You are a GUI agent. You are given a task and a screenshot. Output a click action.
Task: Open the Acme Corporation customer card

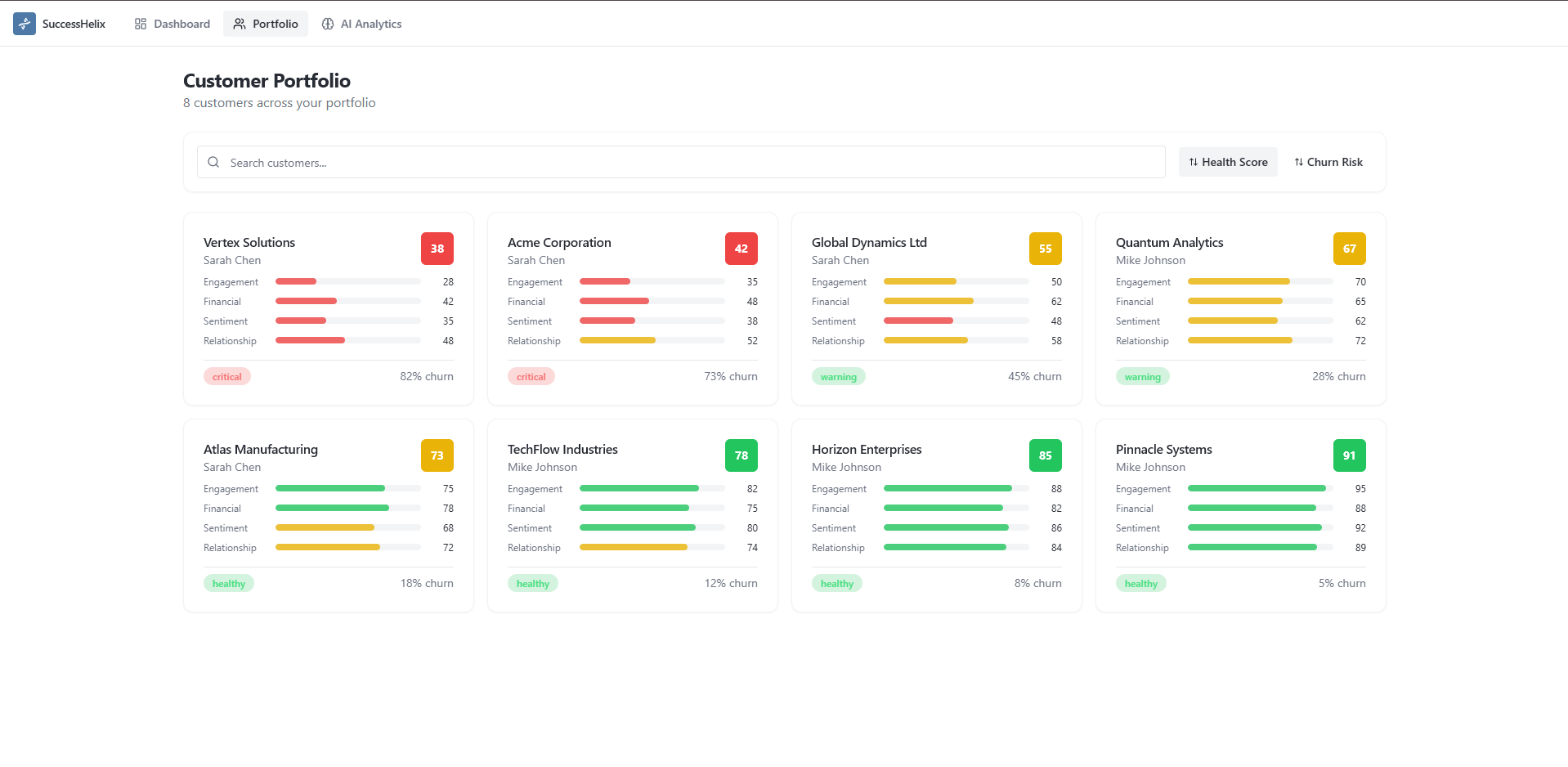pyautogui.click(x=633, y=309)
